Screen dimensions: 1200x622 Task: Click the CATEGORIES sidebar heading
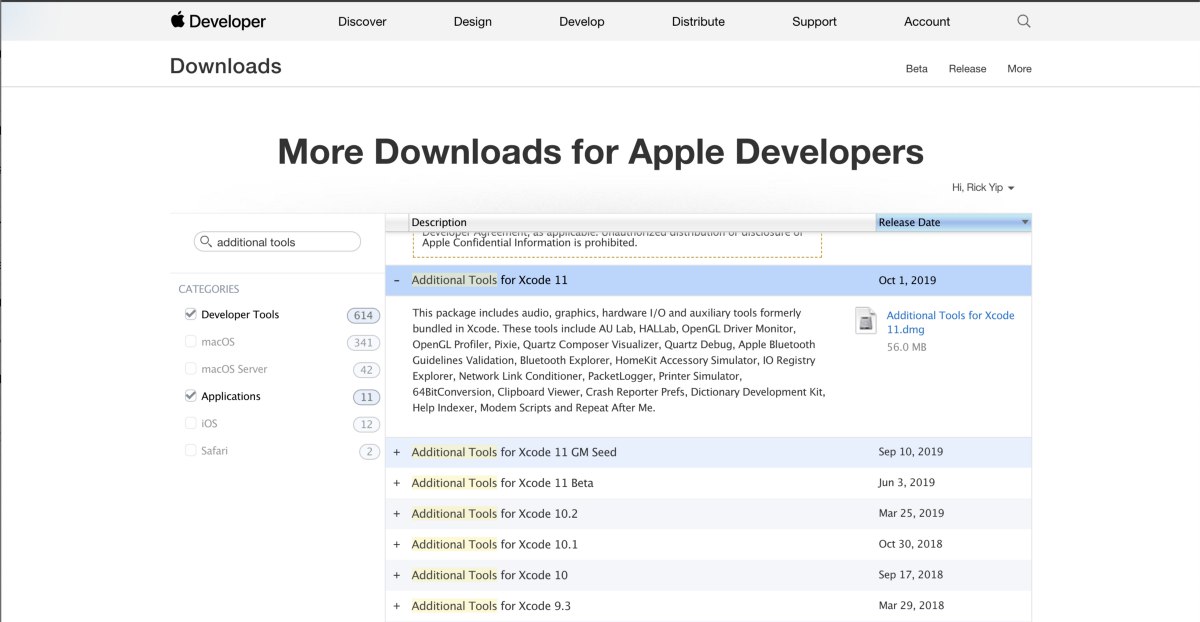(x=209, y=289)
